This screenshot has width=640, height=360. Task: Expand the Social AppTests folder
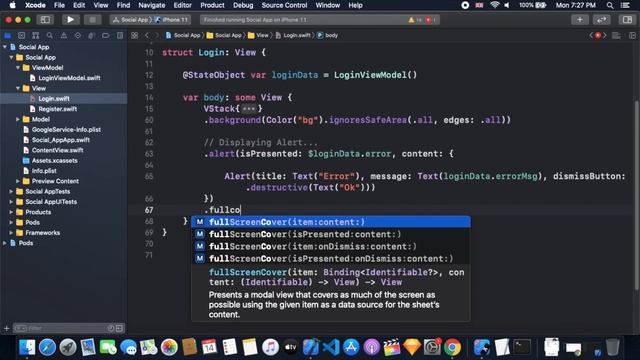pyautogui.click(x=11, y=191)
